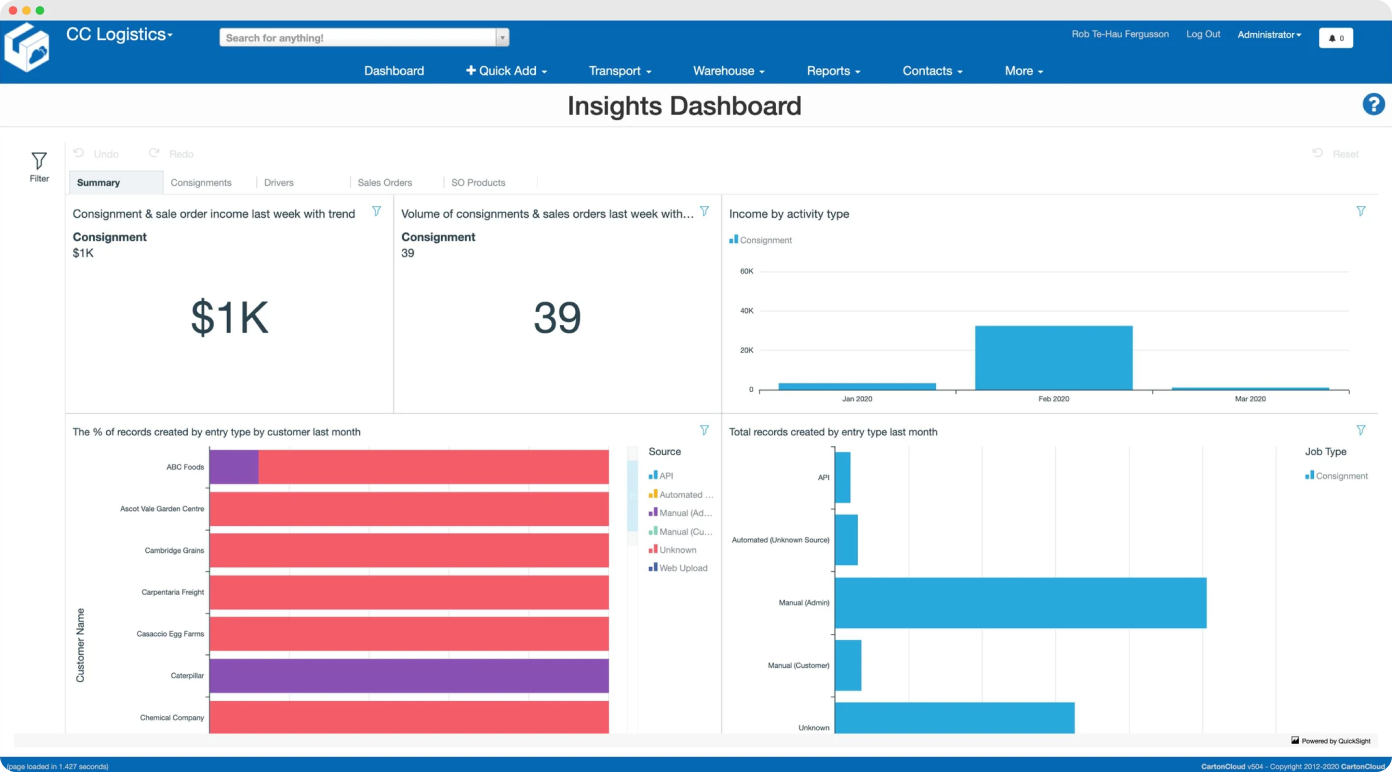Open the help question mark icon

[x=1373, y=104]
